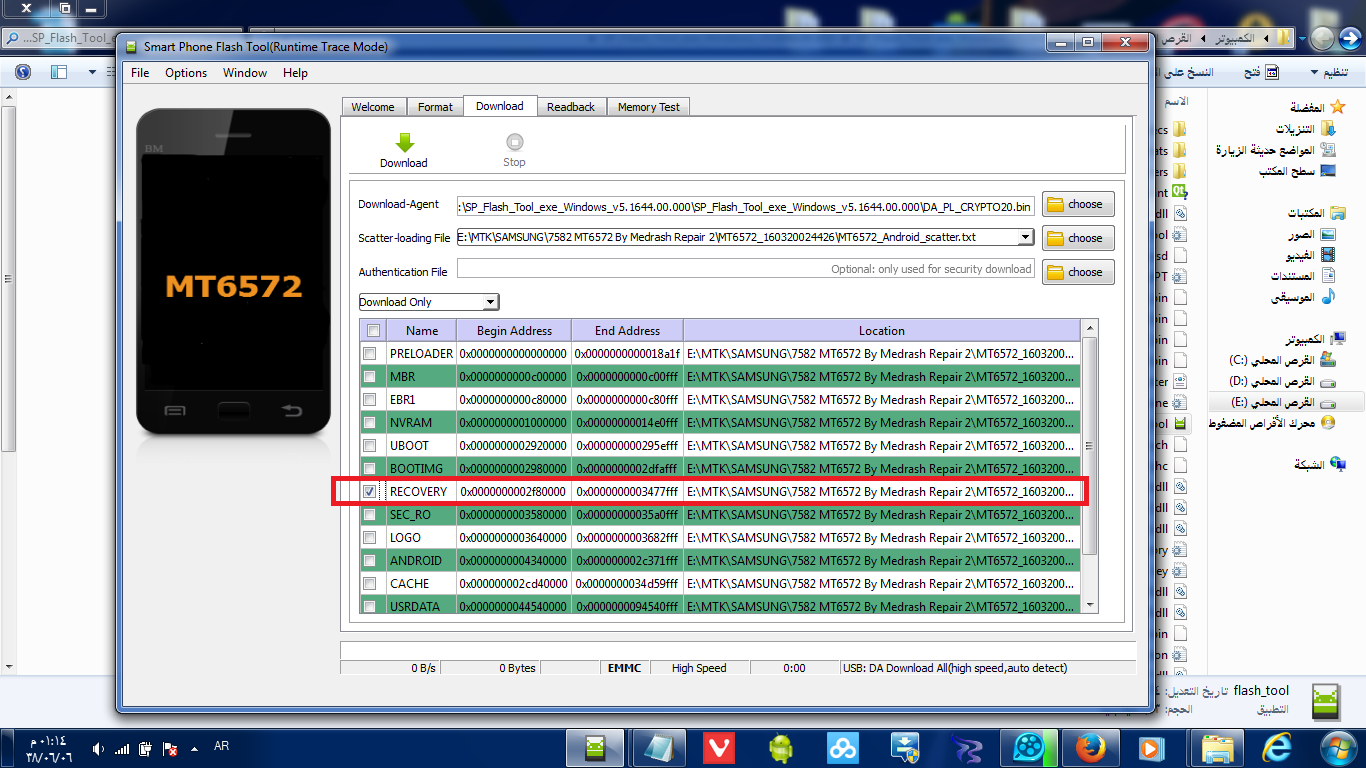Expand the Scatter-loading File path dropdown
The image size is (1366, 768).
1025,237
